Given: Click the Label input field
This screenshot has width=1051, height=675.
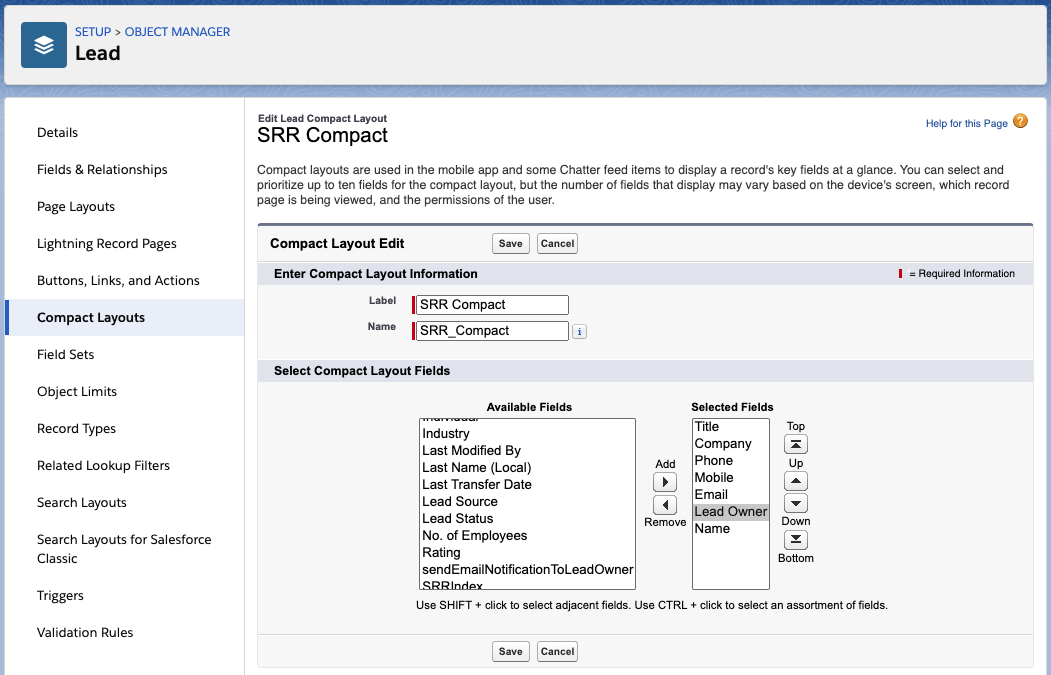Looking at the screenshot, I should tap(492, 305).
